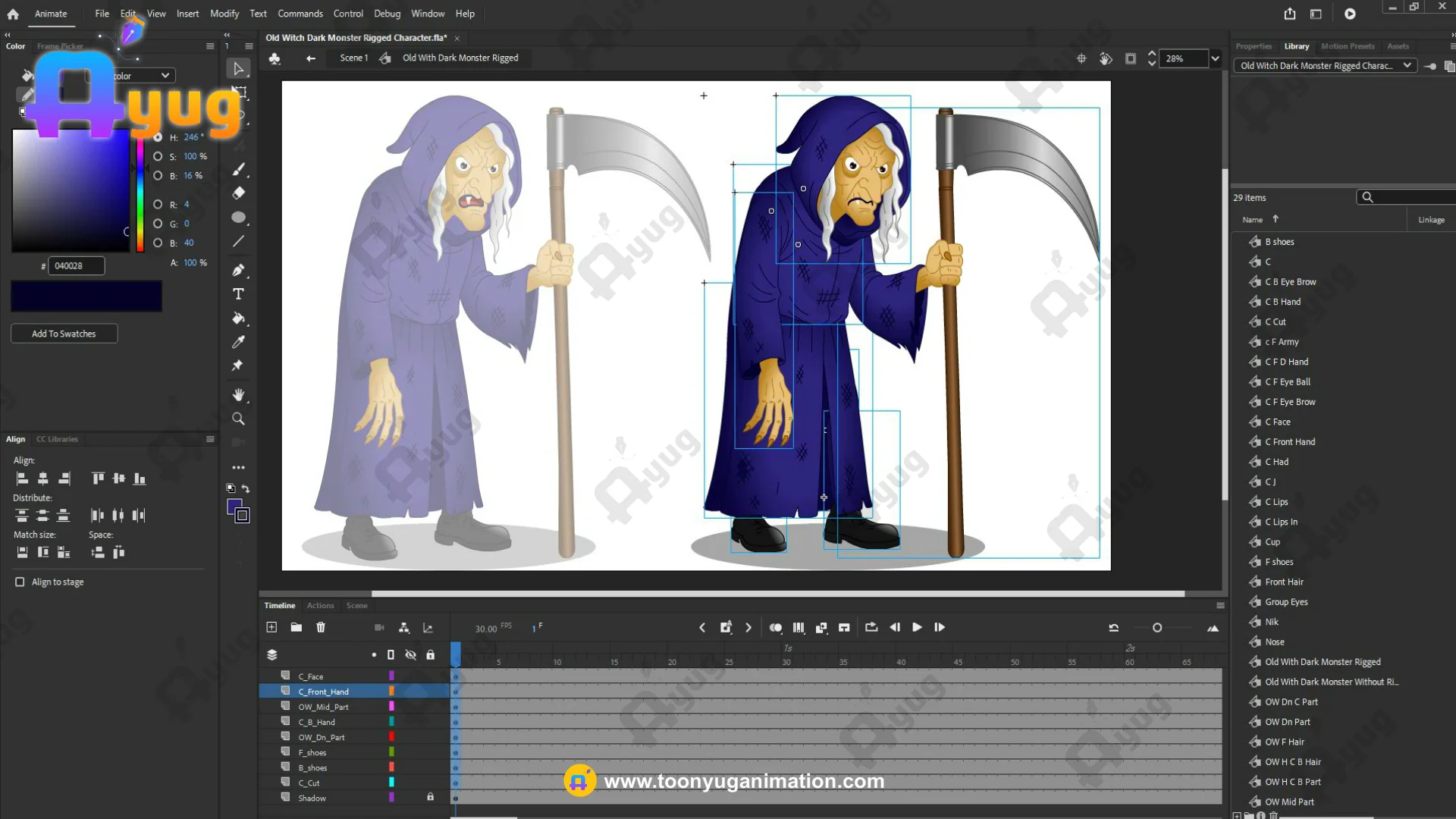Select the Red channel radio button

point(158,204)
